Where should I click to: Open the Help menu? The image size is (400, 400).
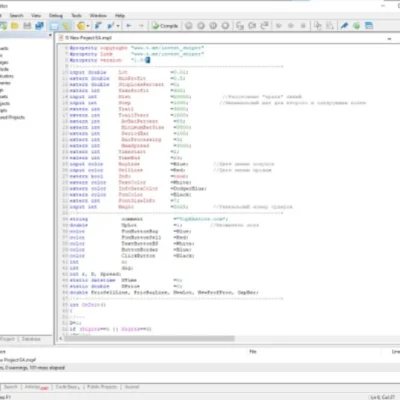click(120, 15)
